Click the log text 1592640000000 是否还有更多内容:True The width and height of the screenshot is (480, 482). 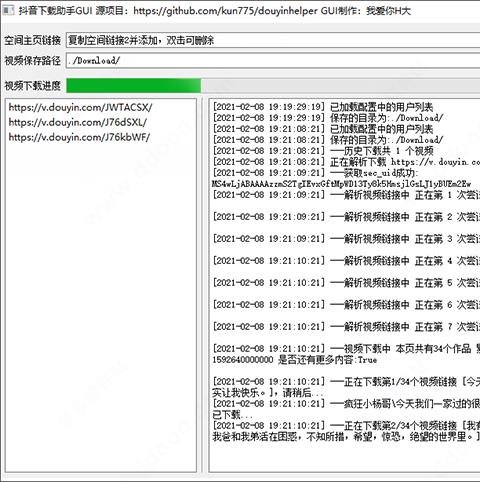click(295, 360)
